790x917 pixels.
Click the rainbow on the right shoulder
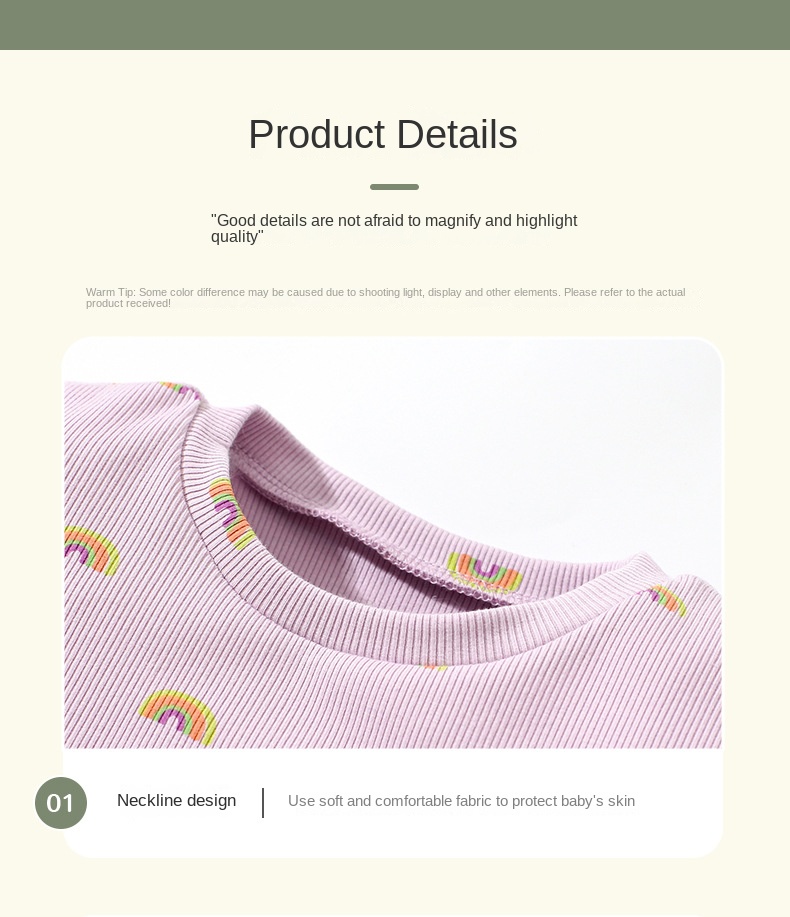(x=669, y=599)
